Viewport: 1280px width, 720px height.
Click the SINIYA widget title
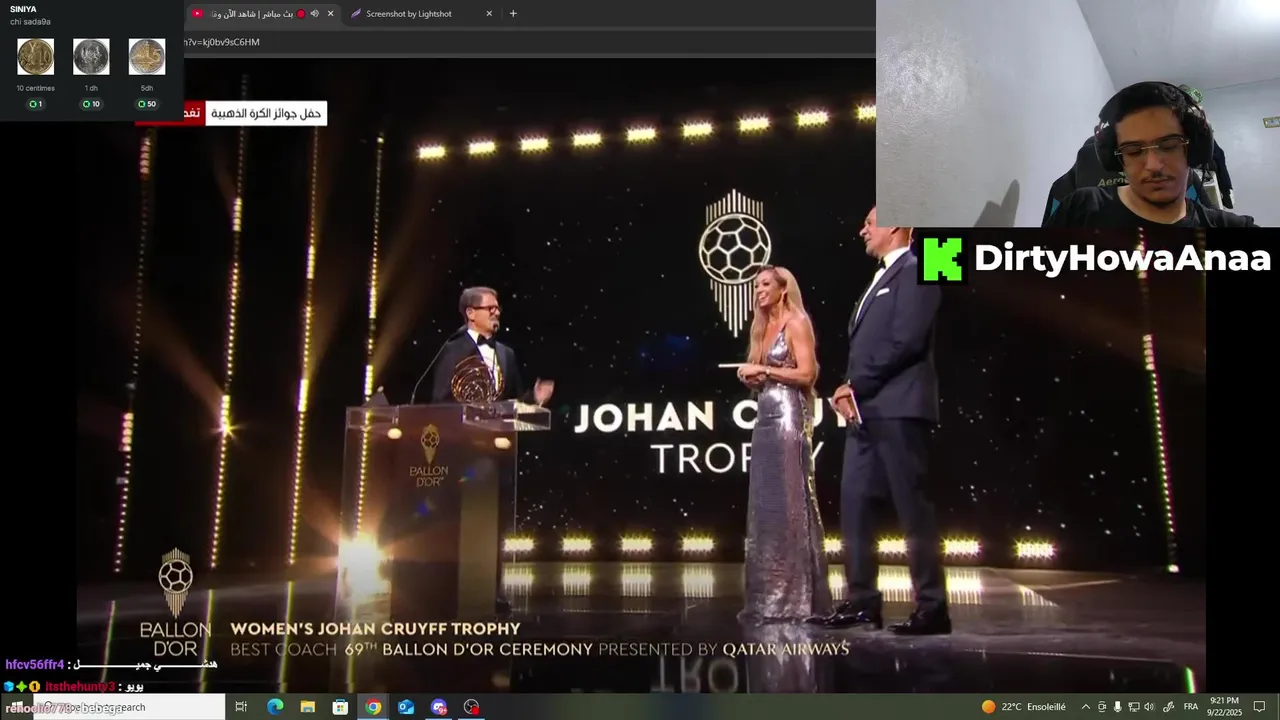23,9
